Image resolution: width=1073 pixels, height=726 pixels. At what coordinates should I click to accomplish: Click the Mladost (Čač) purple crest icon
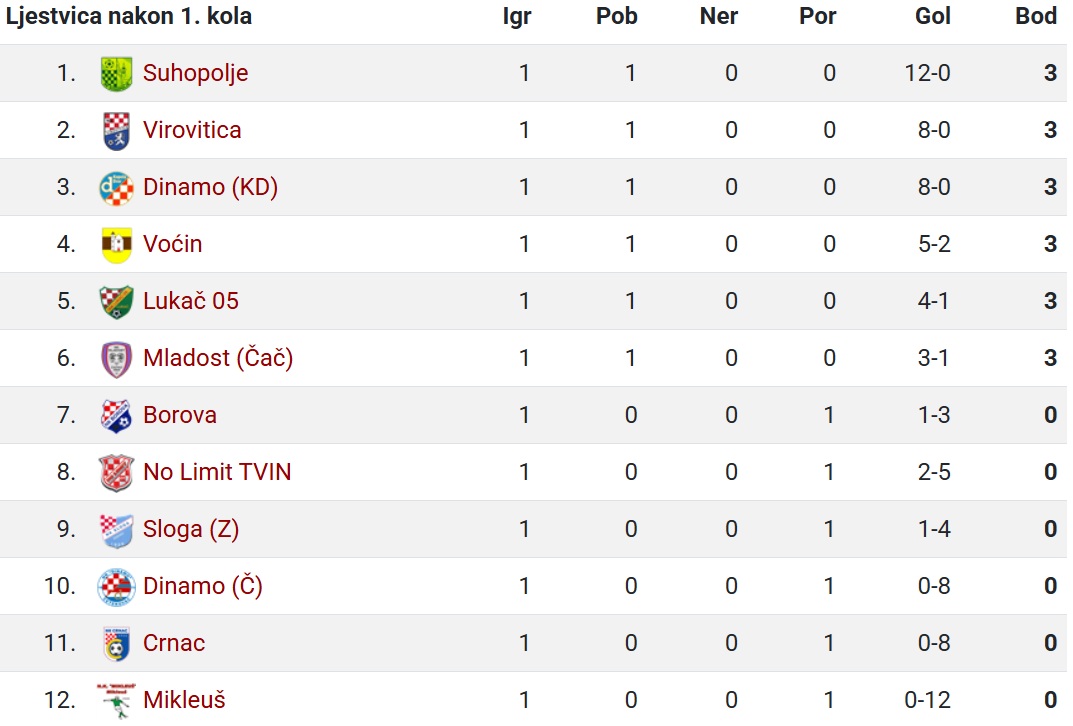[x=116, y=359]
